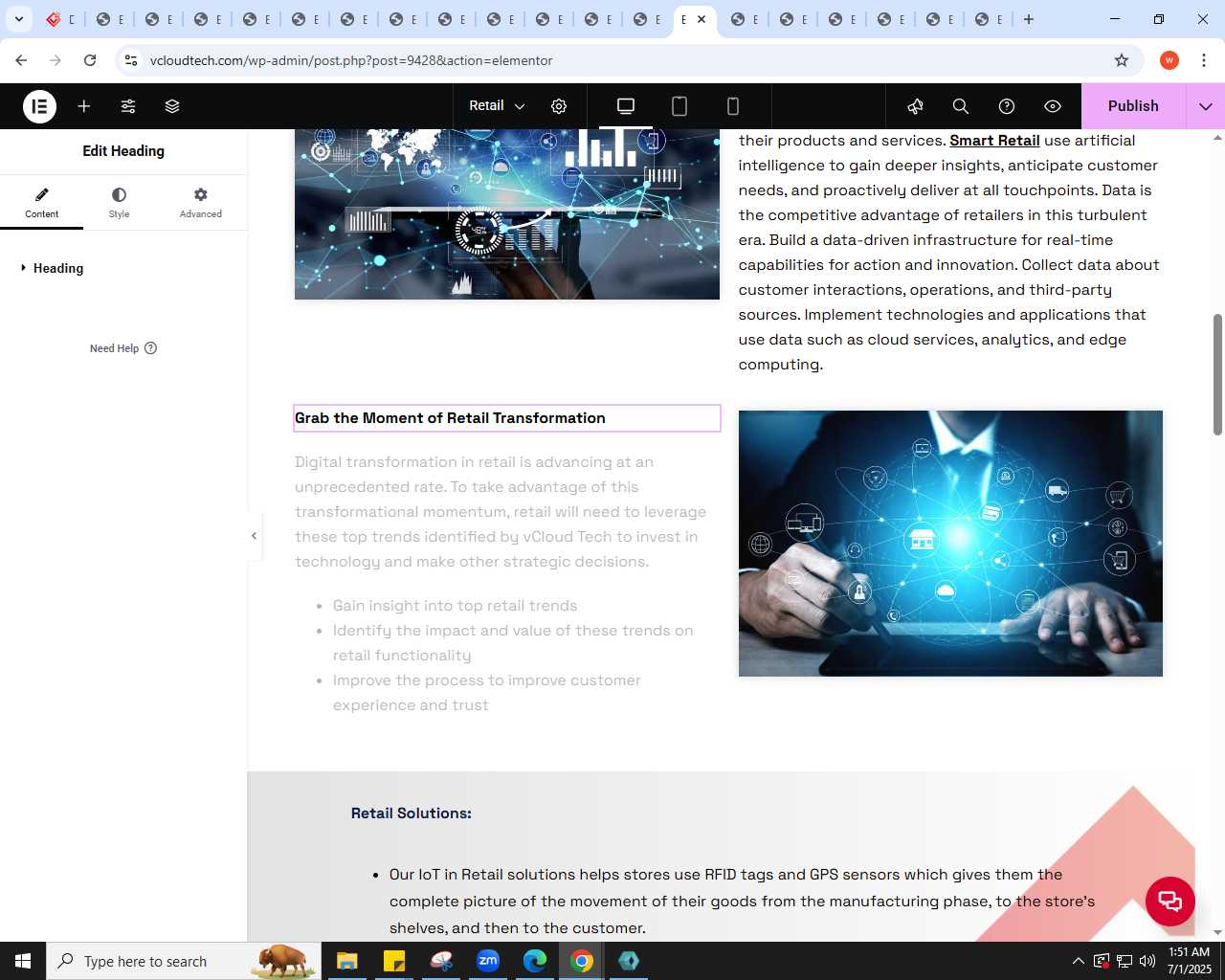The image size is (1225, 980).
Task: Switch to mobile responsive view
Action: coord(733,106)
